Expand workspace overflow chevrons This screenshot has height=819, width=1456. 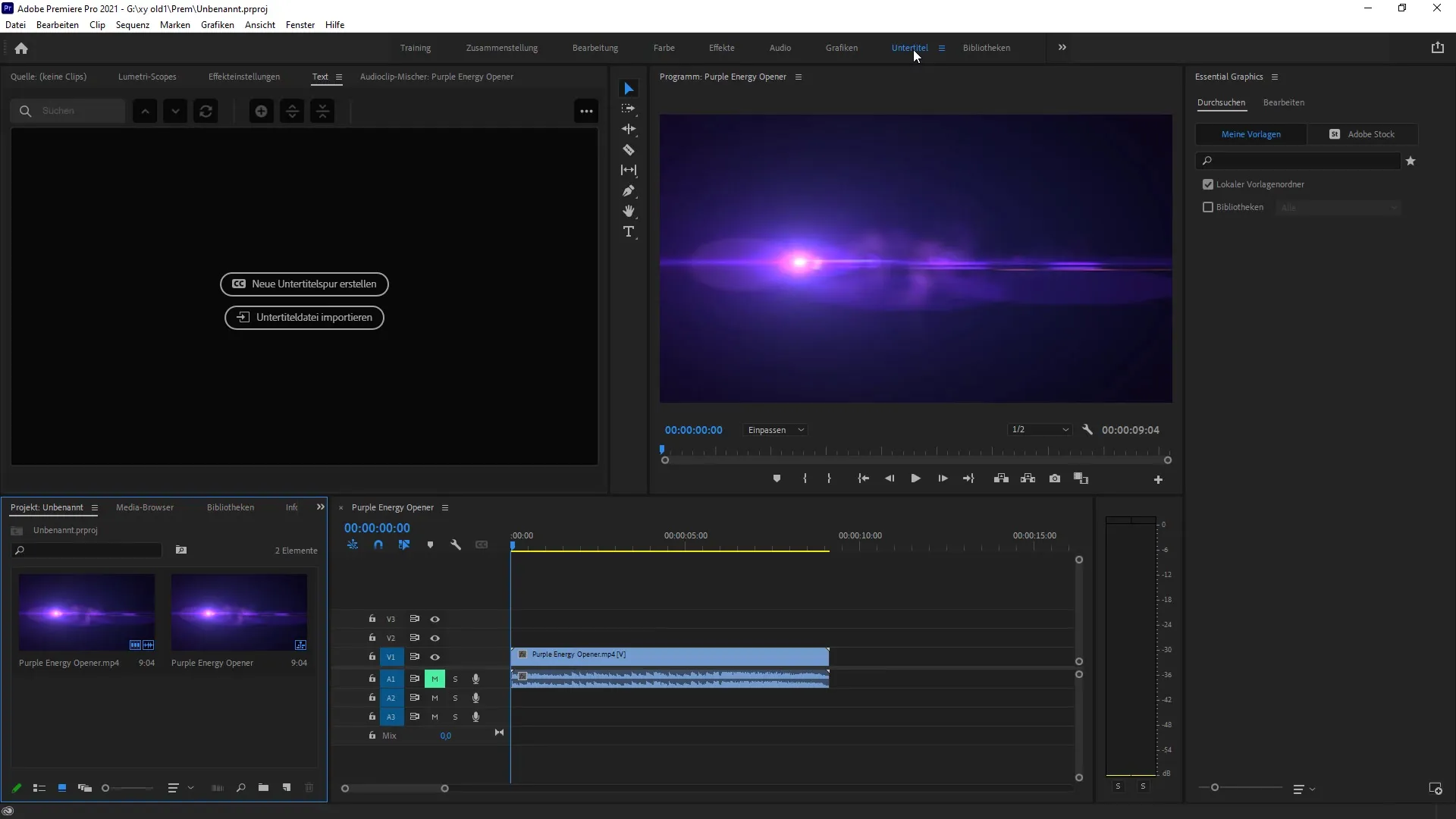click(x=1062, y=48)
